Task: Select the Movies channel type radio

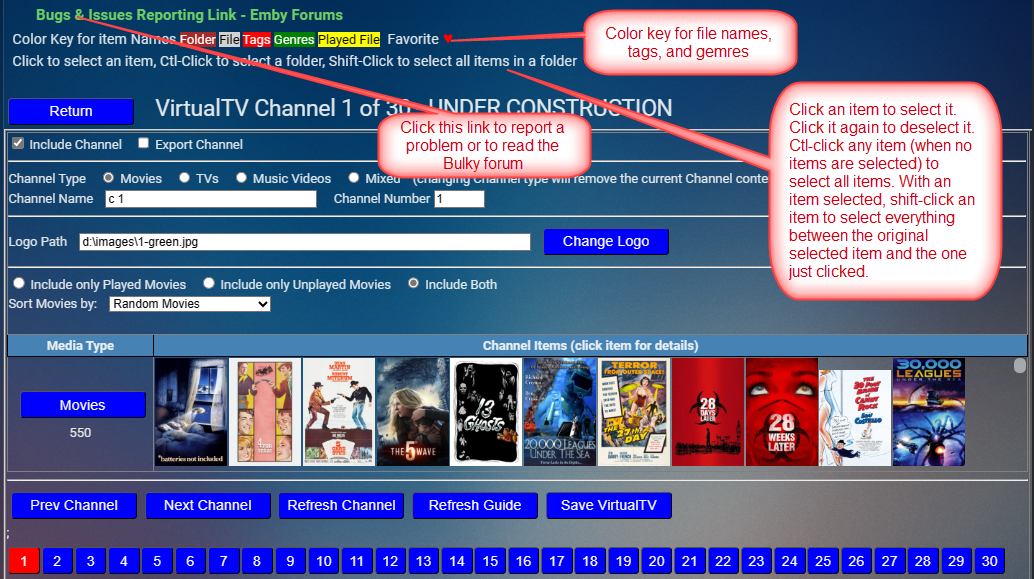Action: click(109, 177)
